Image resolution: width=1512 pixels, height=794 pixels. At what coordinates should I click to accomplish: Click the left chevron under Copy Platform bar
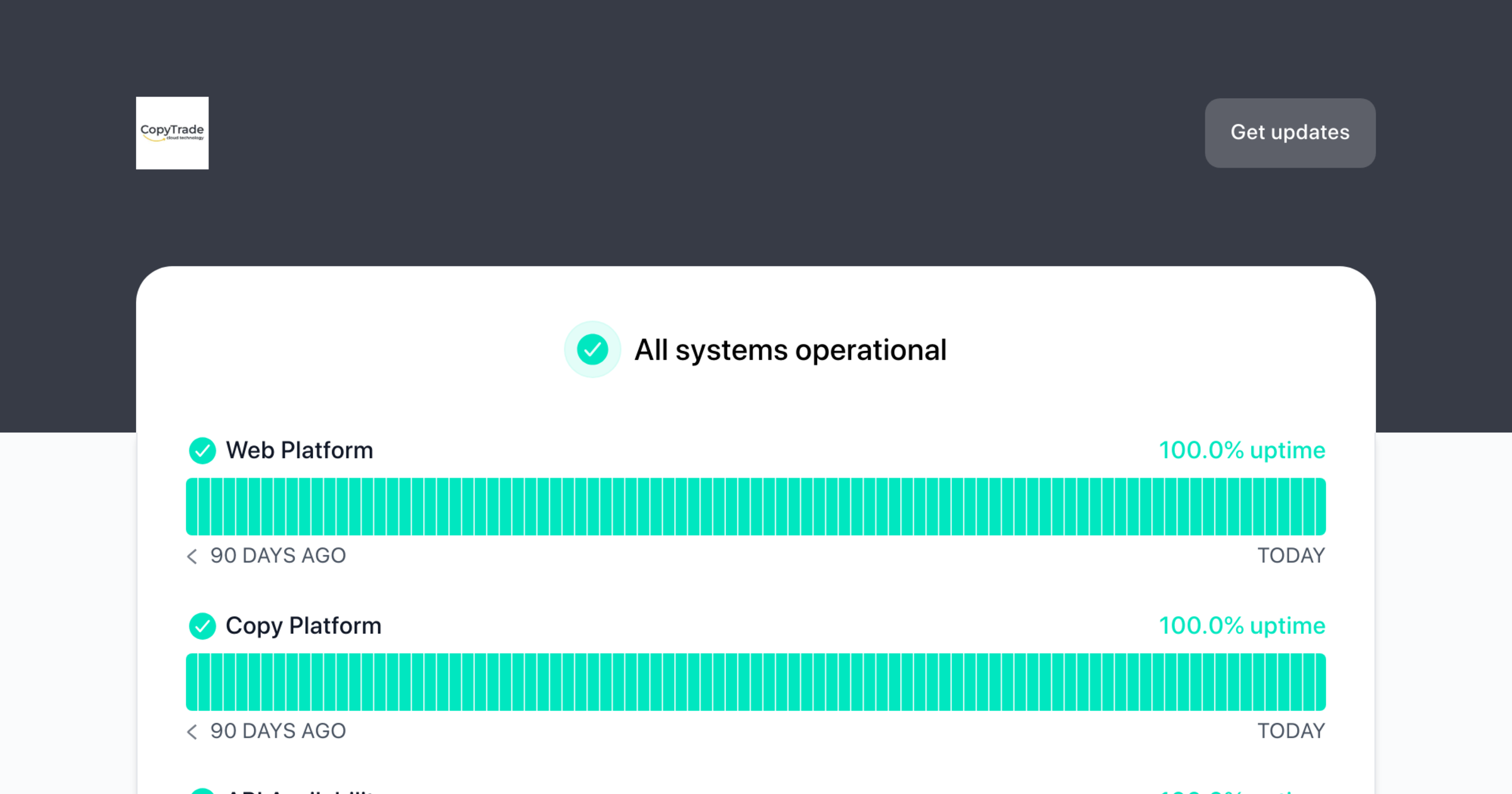coord(192,731)
